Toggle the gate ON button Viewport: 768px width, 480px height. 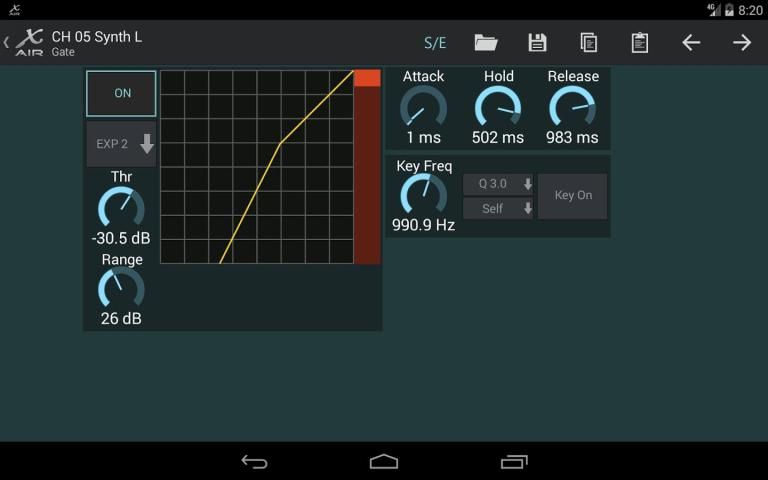pos(122,93)
